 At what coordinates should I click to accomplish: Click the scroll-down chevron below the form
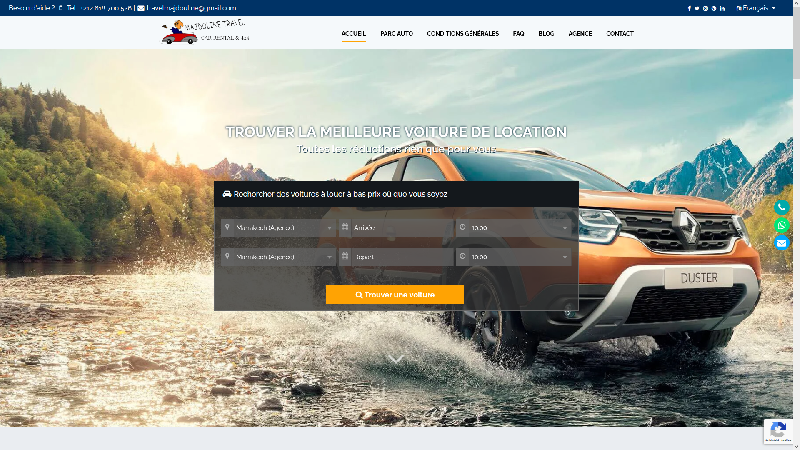click(396, 360)
